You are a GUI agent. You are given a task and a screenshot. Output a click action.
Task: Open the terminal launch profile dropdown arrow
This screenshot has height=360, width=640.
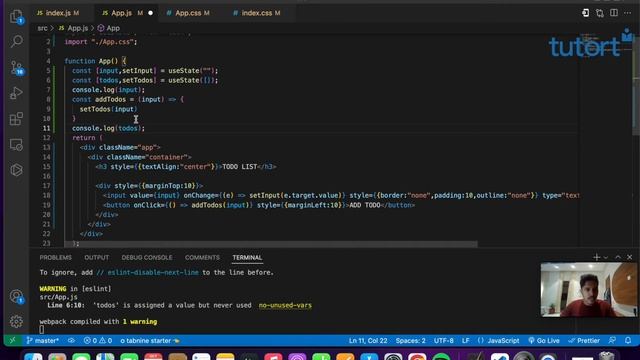tap(606, 257)
